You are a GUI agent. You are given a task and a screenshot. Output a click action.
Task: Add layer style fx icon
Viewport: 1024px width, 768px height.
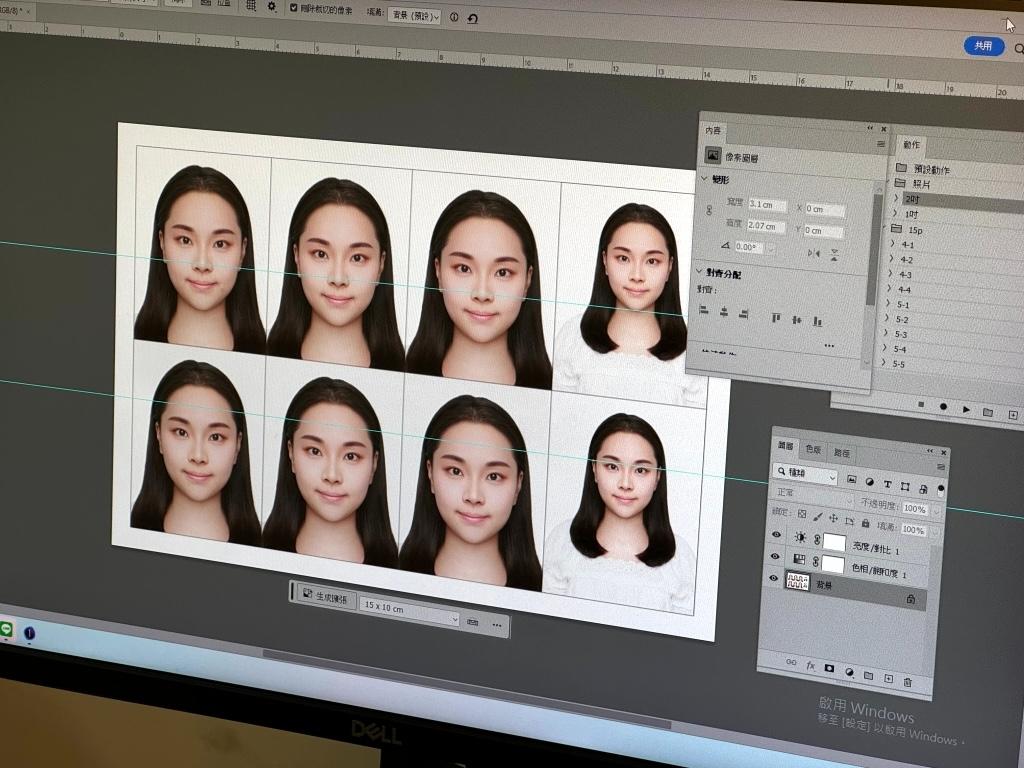(810, 665)
